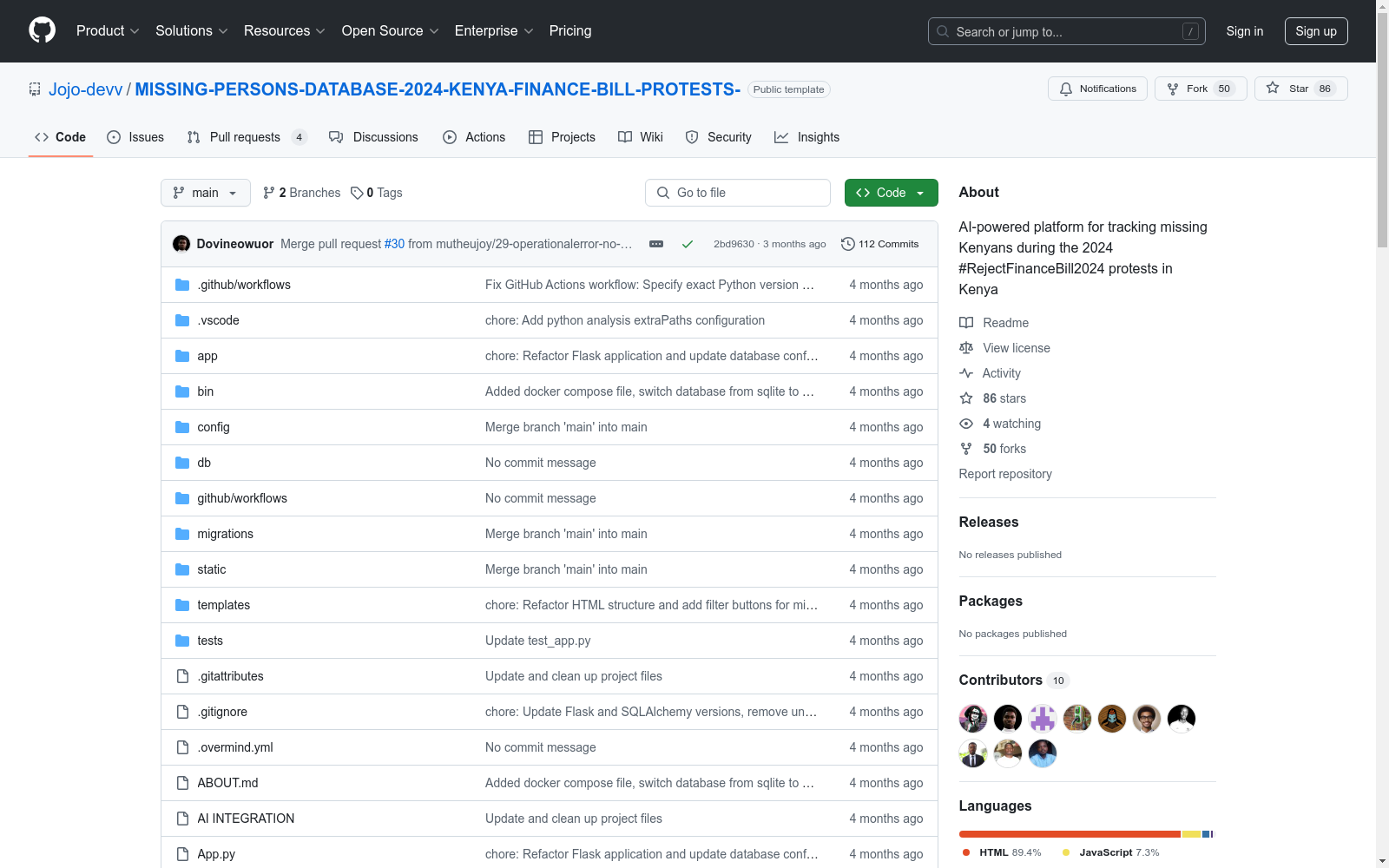Click the migrations folder icon

[x=182, y=534]
